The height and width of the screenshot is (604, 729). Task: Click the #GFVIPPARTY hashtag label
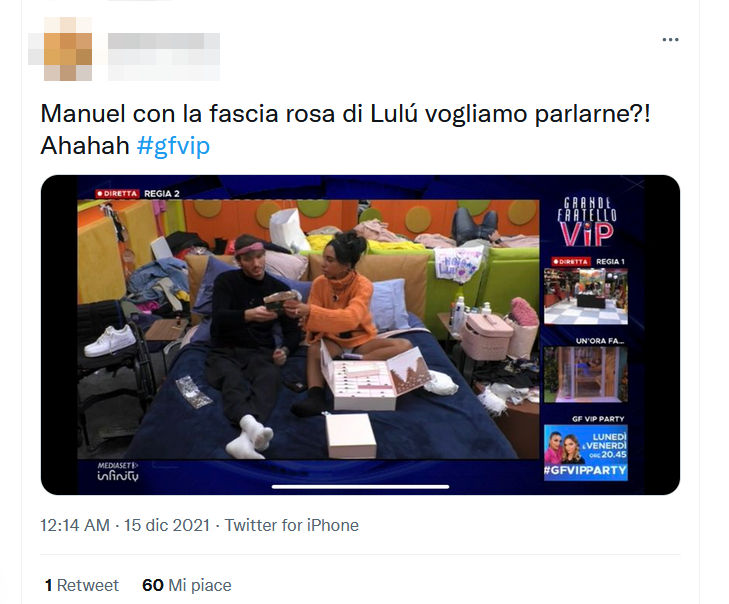585,471
